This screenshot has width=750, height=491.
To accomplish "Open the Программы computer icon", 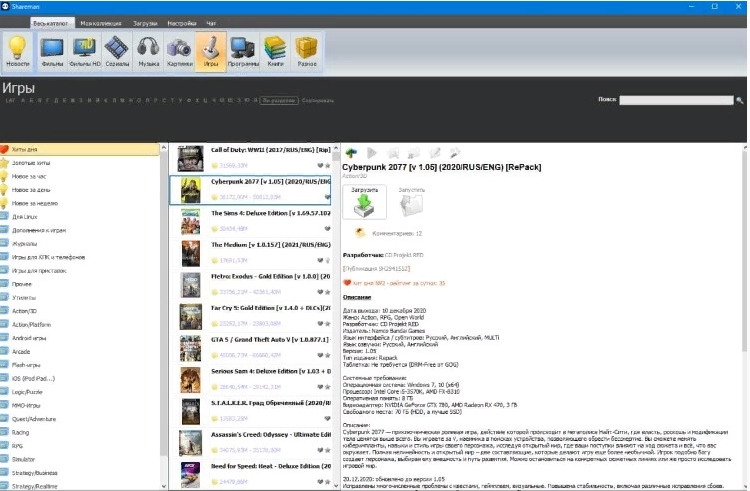I will tap(243, 52).
